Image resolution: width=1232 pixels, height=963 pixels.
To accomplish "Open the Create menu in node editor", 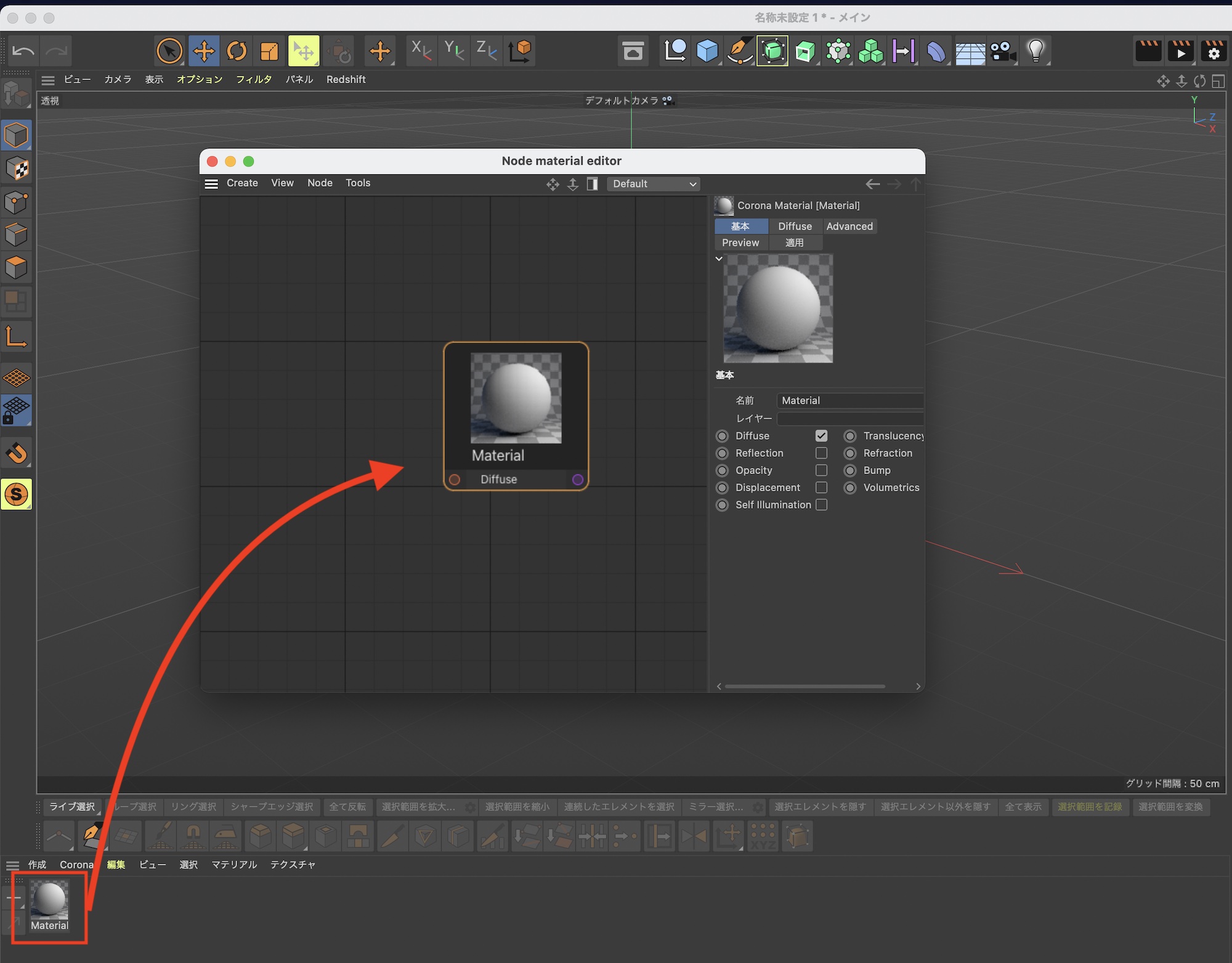I will (242, 183).
